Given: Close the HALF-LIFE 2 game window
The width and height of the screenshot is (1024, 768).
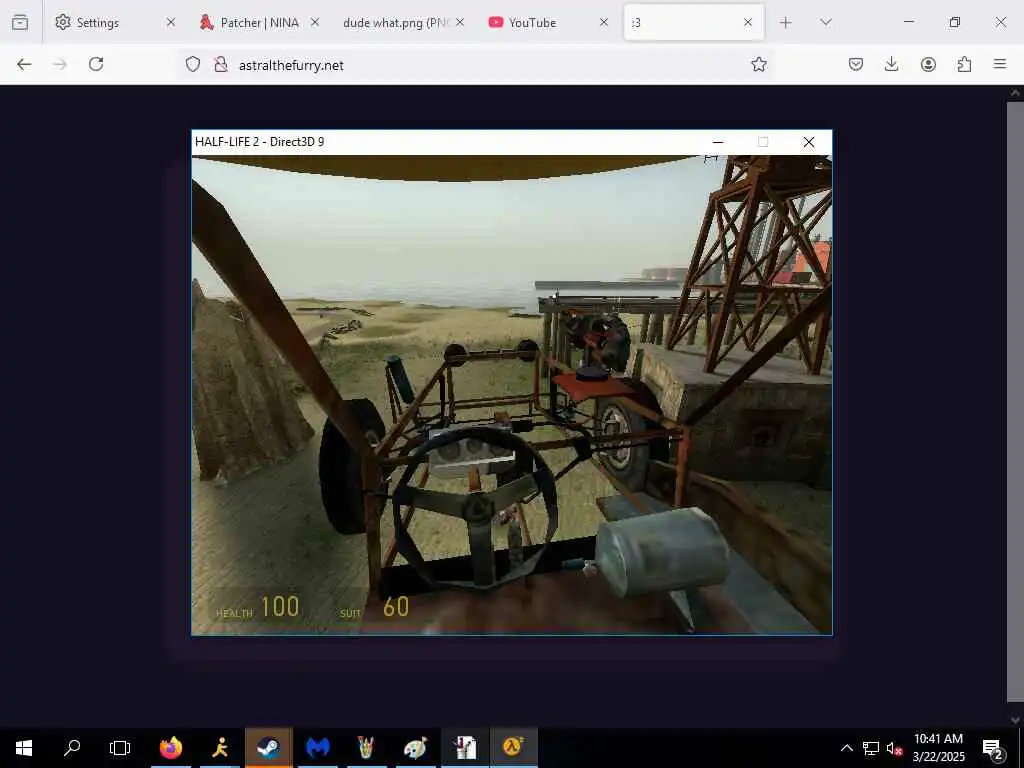Looking at the screenshot, I should coord(808,142).
